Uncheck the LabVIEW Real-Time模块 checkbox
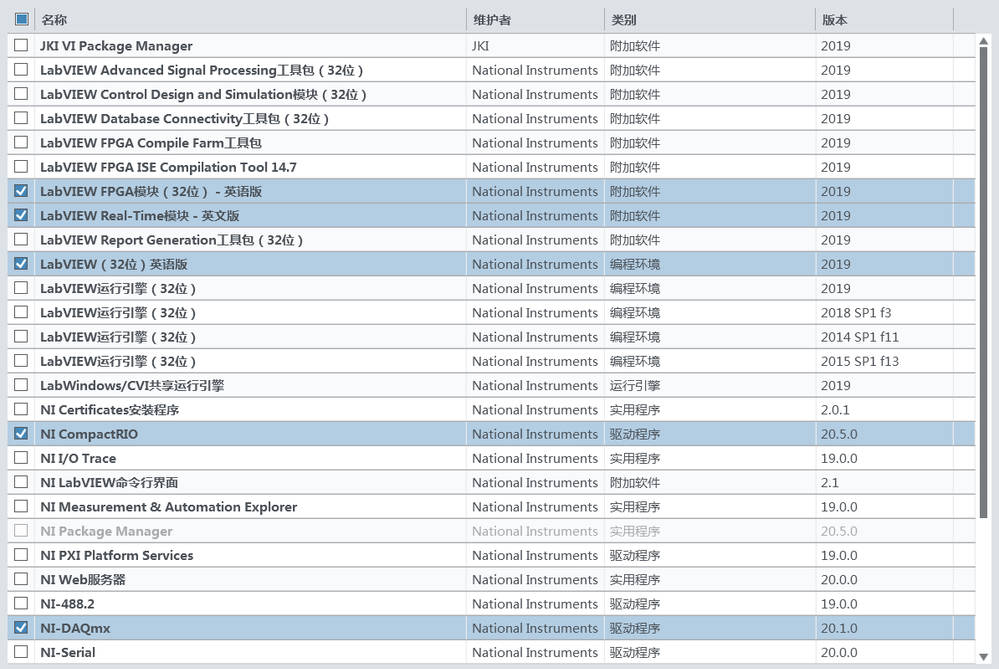The image size is (999, 669). coord(21,215)
